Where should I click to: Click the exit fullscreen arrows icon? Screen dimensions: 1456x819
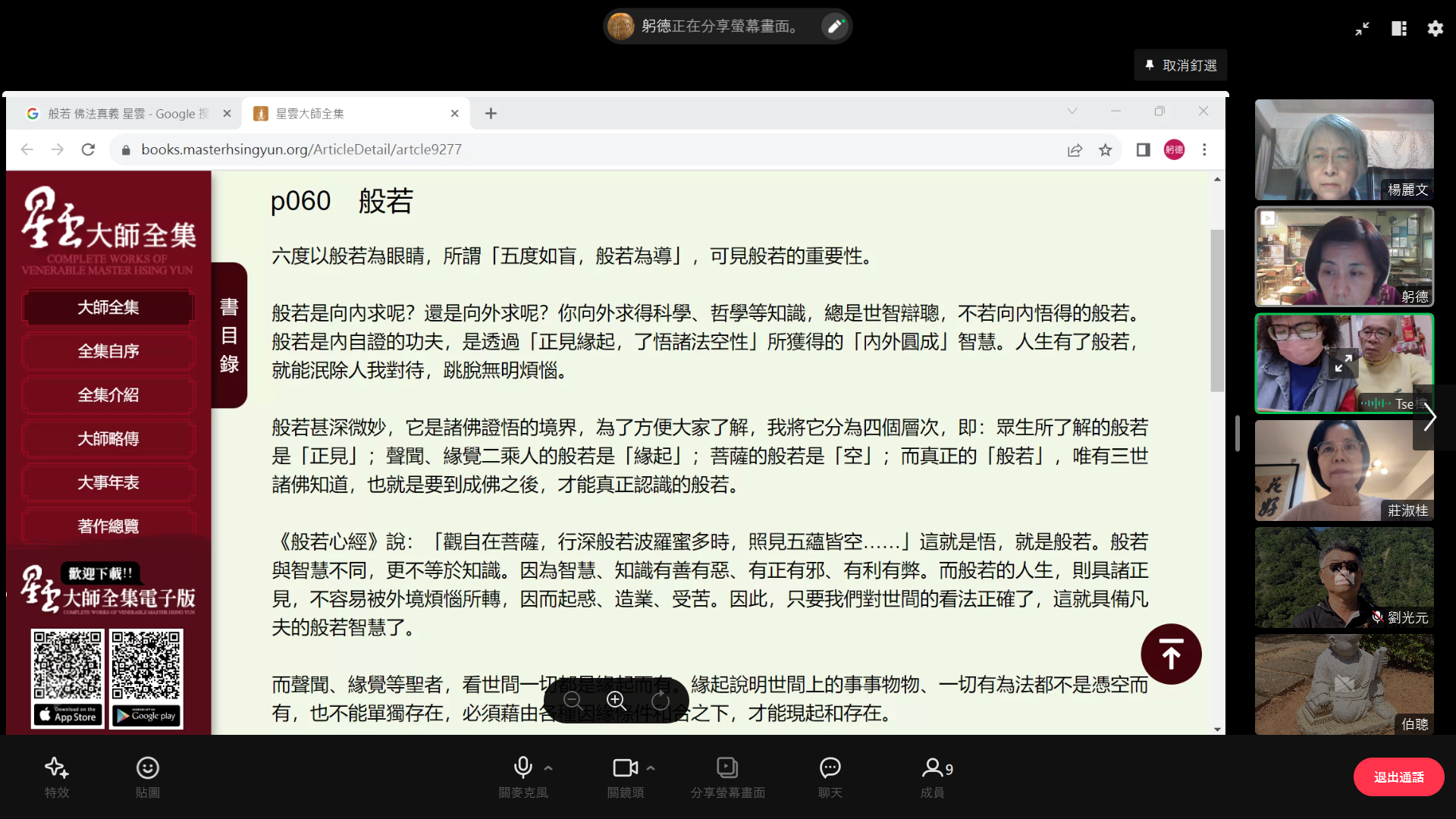click(1362, 29)
